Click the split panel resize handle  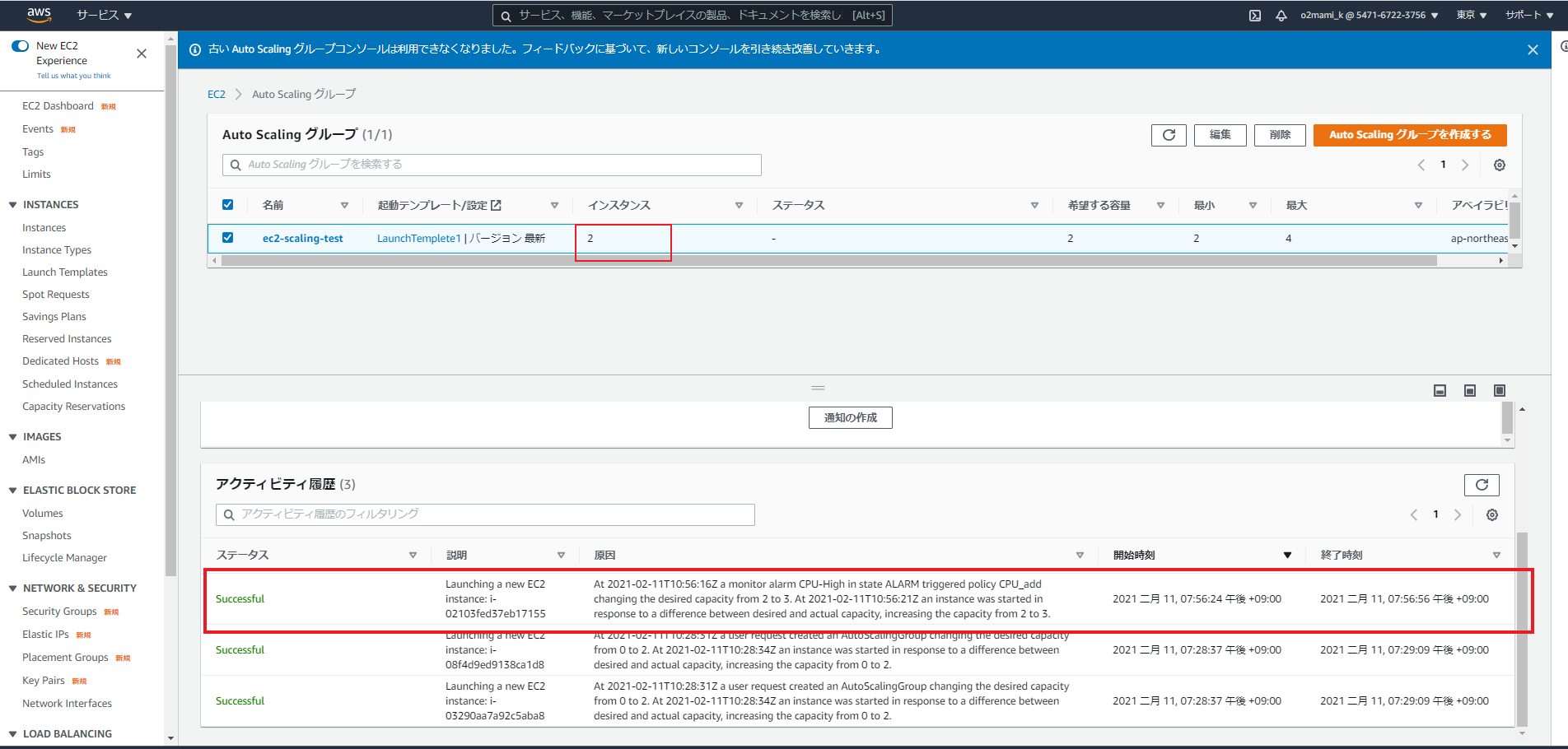[818, 388]
